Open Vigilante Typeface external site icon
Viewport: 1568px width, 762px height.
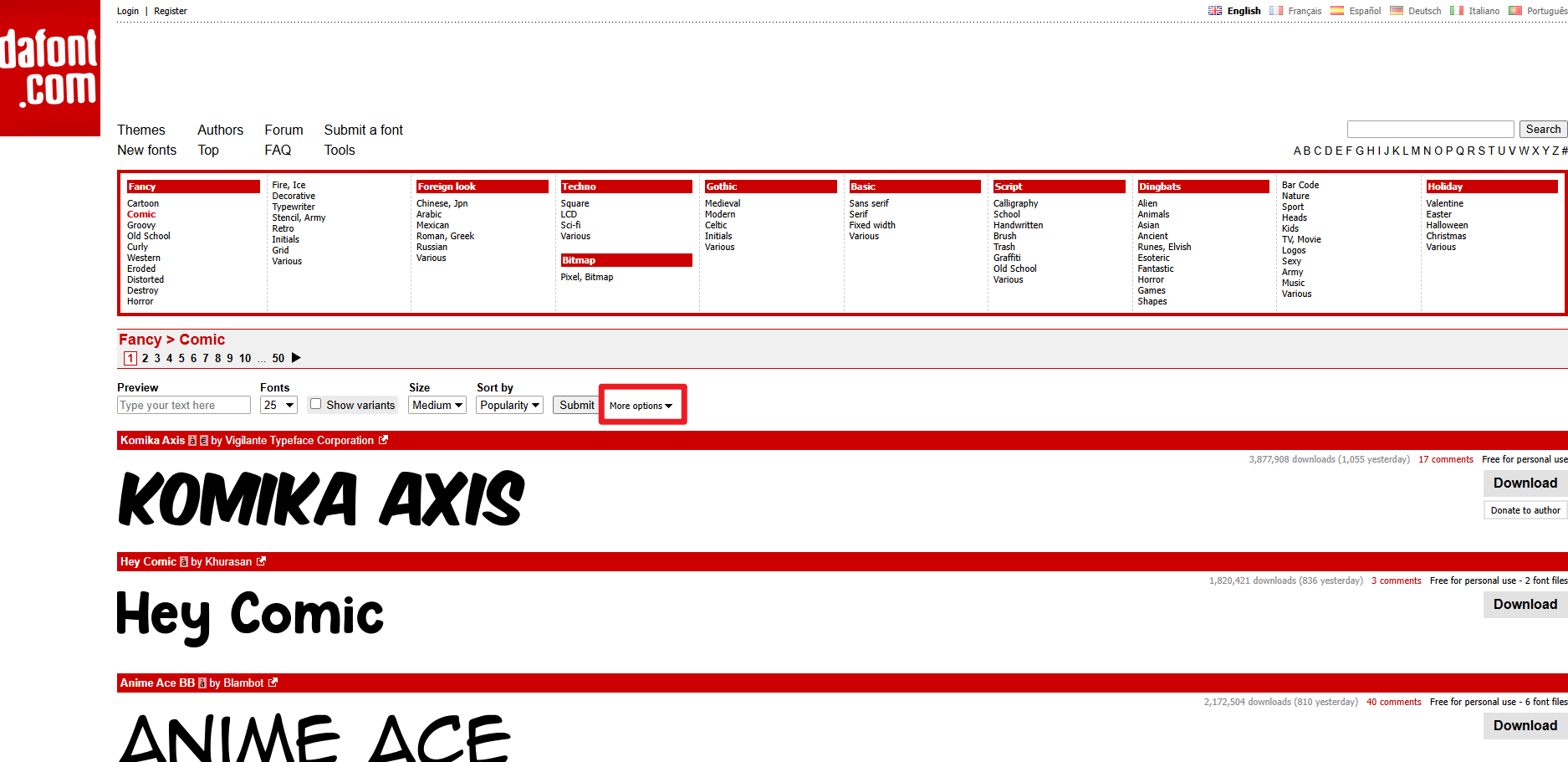coord(383,440)
